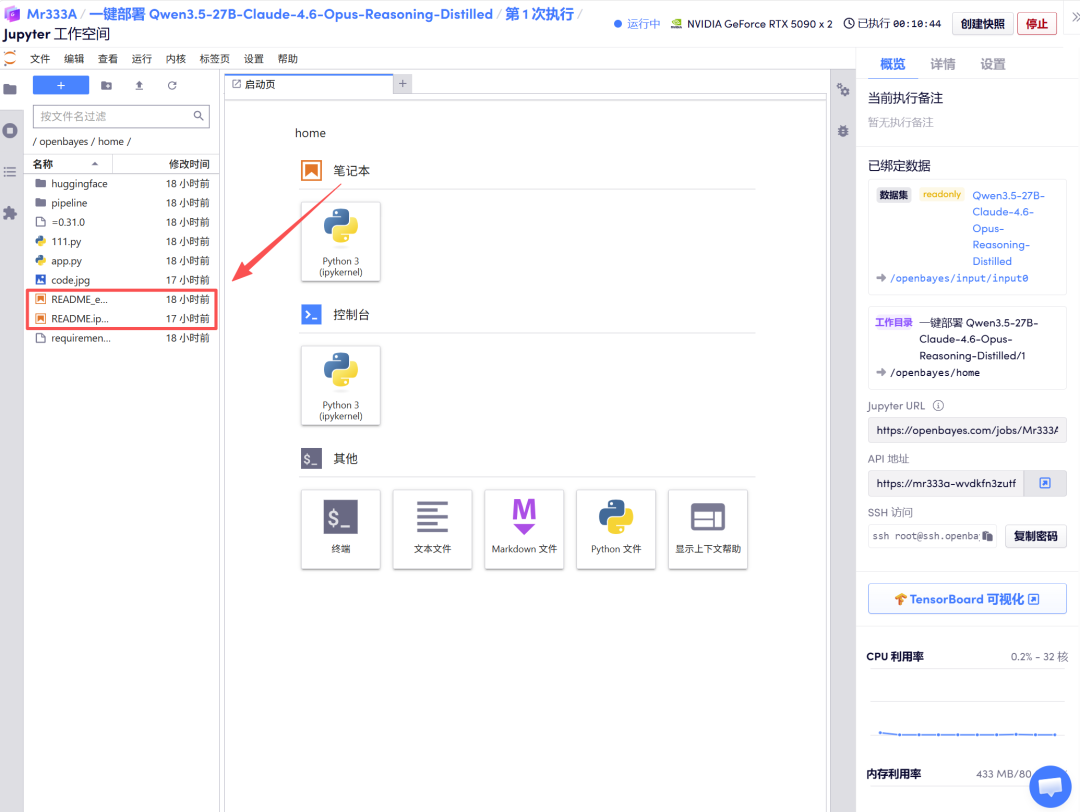This screenshot has height=812, width=1080.
Task: Open the file browser sidebar icon
Action: click(10, 89)
